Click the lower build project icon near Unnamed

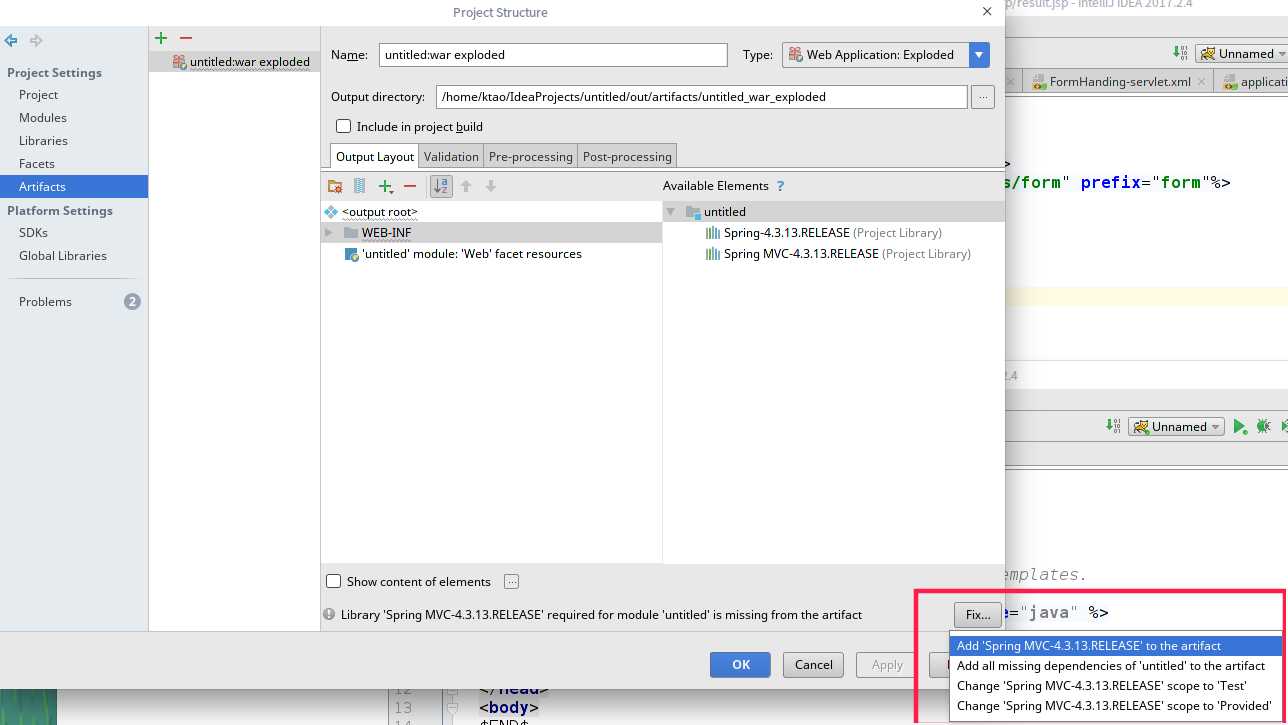coord(1113,426)
